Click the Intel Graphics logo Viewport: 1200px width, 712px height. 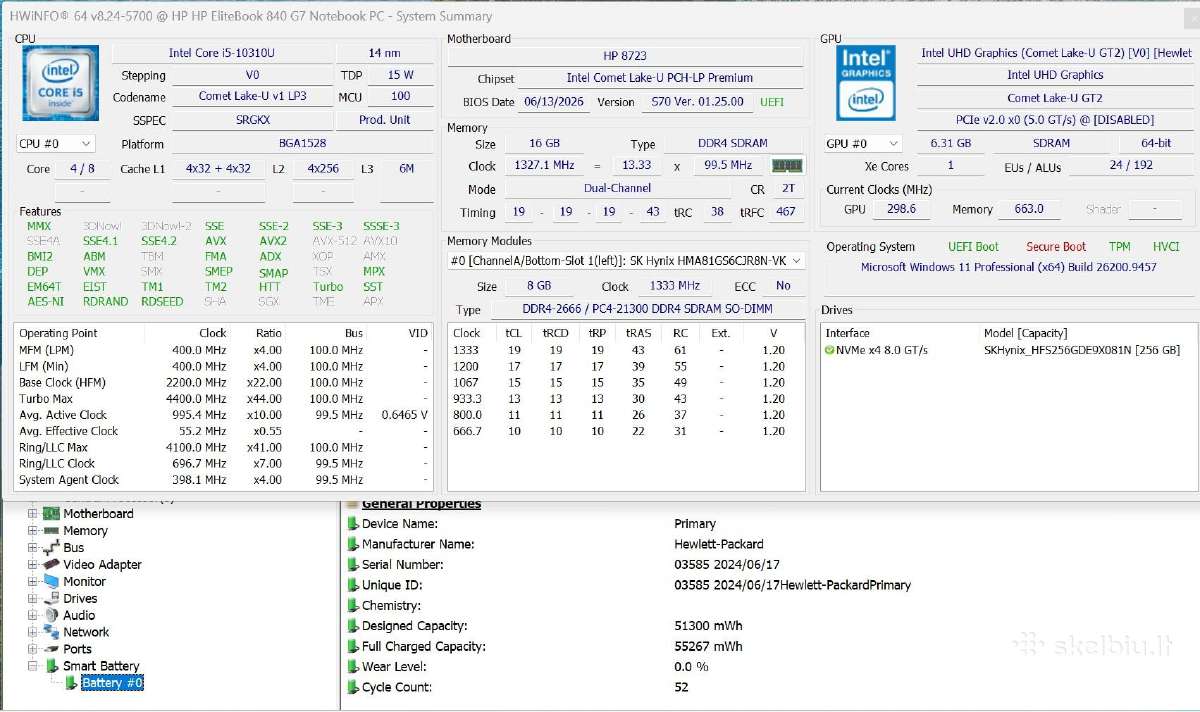point(865,83)
